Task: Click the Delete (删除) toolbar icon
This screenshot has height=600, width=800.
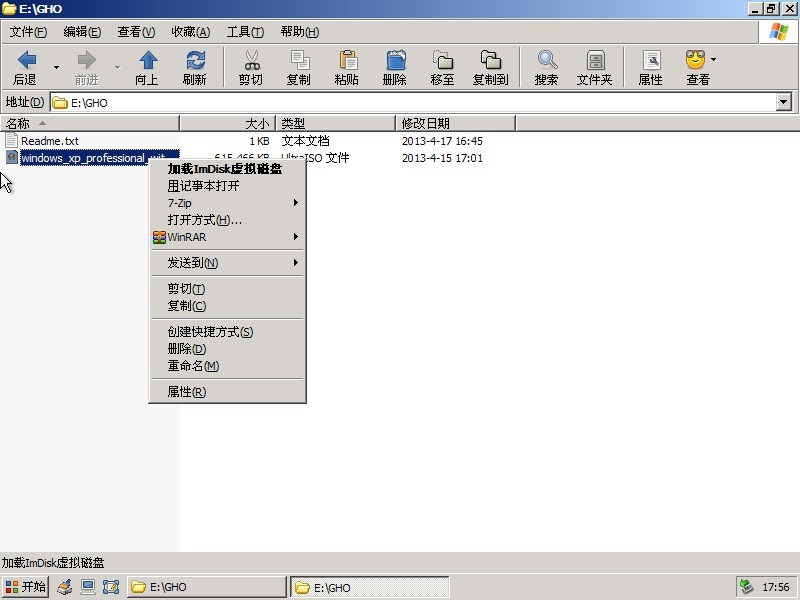Action: pos(395,60)
